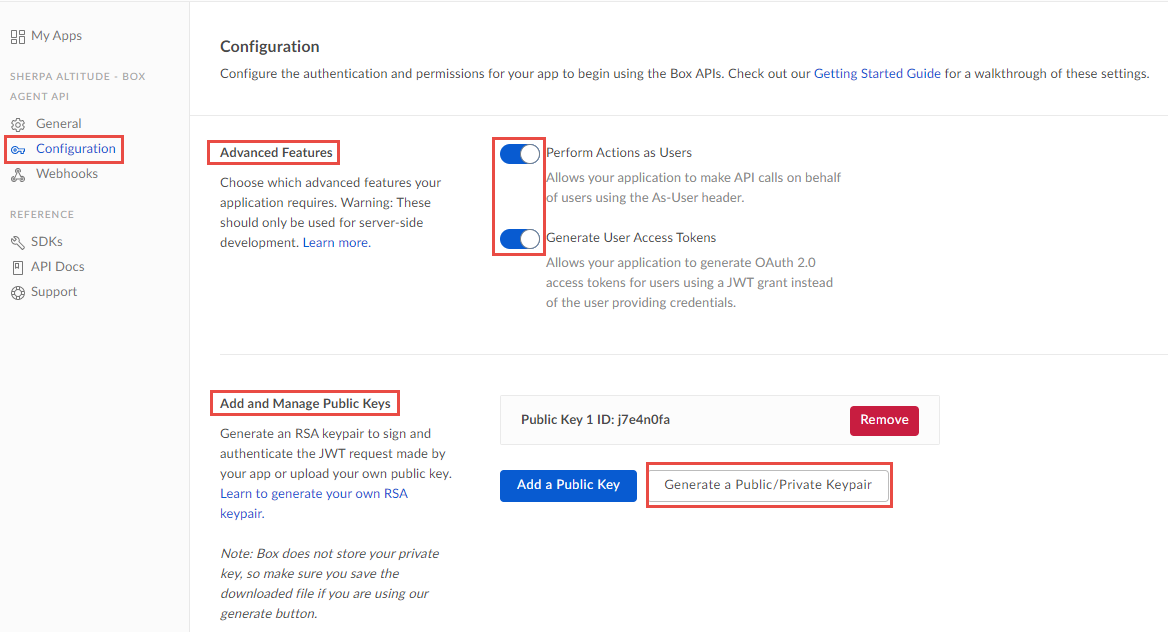Open the Getting Started Guide link
The height and width of the screenshot is (632, 1168).
tap(877, 74)
